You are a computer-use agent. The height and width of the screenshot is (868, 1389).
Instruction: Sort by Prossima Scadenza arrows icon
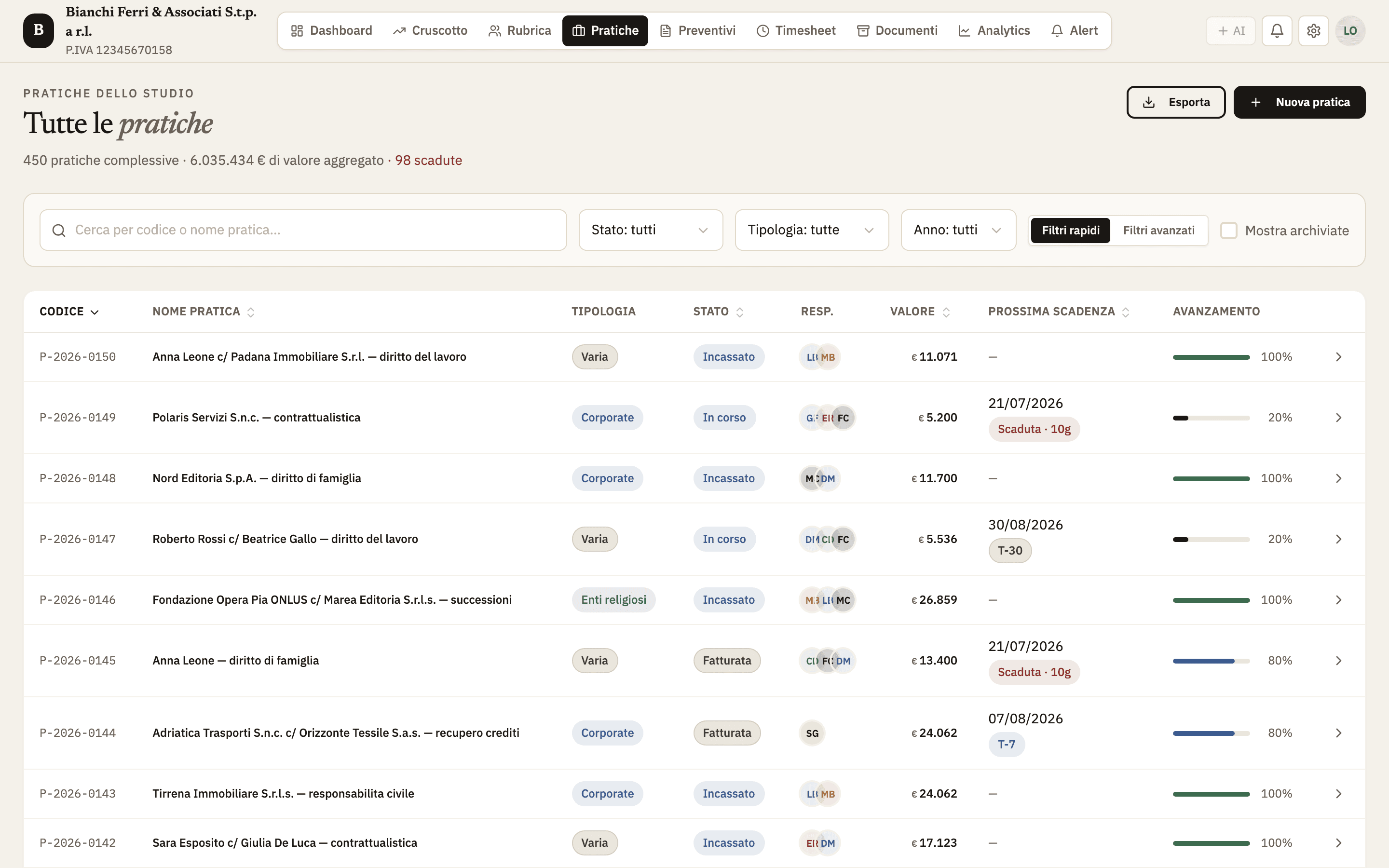1126,312
